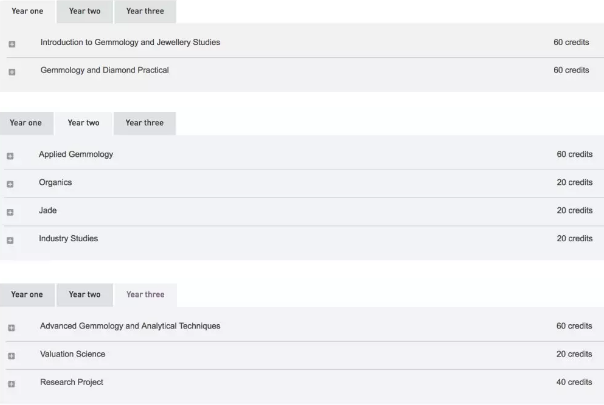This screenshot has height=405, width=604.
Task: Click the Valuation Science module title
Action: coord(73,354)
